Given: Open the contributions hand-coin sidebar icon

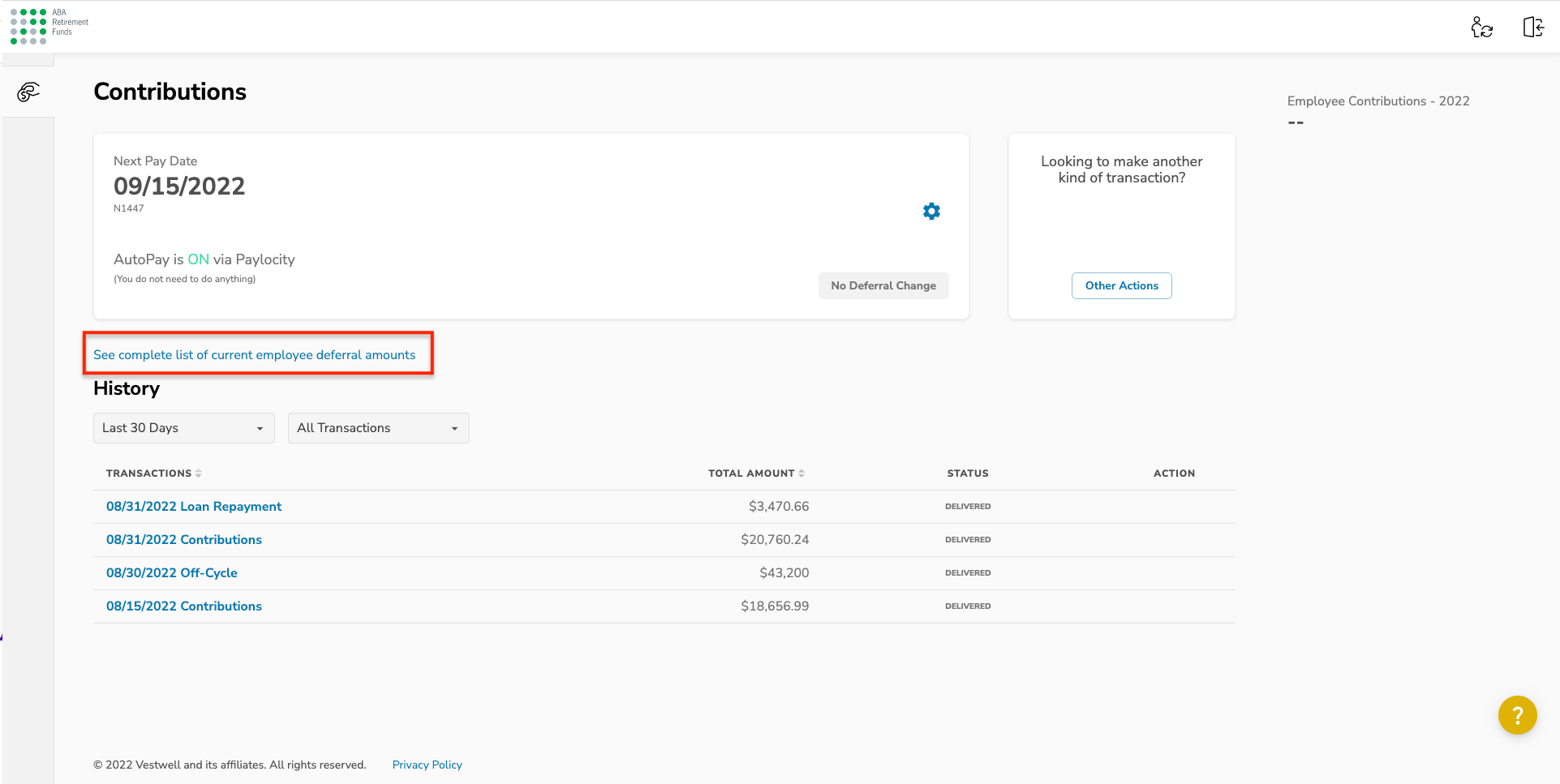Looking at the screenshot, I should 28,92.
